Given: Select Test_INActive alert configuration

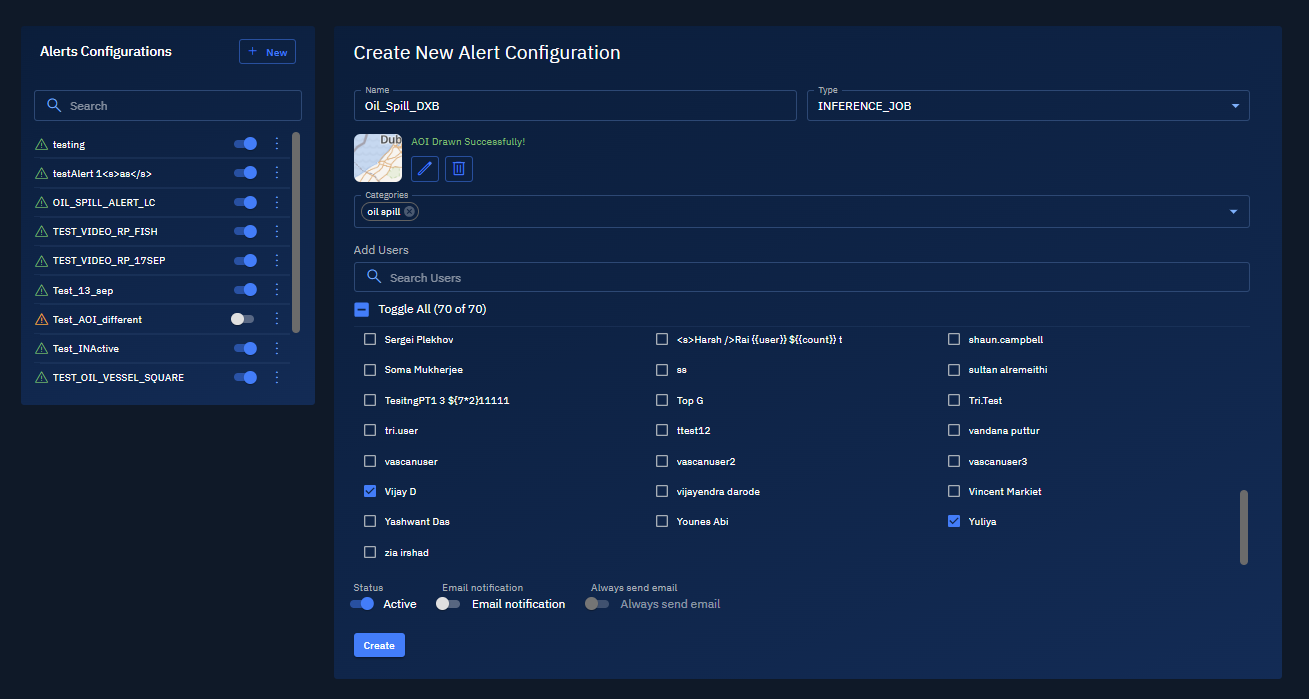Looking at the screenshot, I should (x=86, y=348).
